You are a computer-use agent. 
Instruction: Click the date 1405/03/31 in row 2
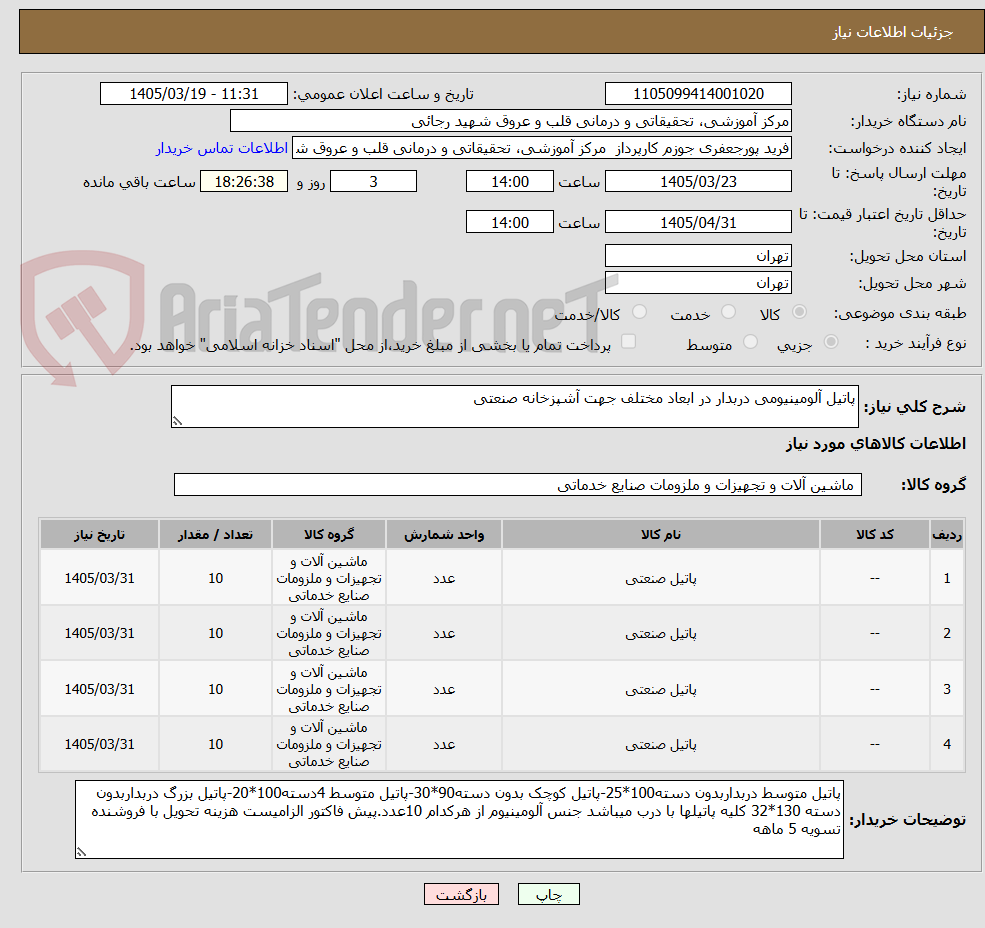point(99,633)
